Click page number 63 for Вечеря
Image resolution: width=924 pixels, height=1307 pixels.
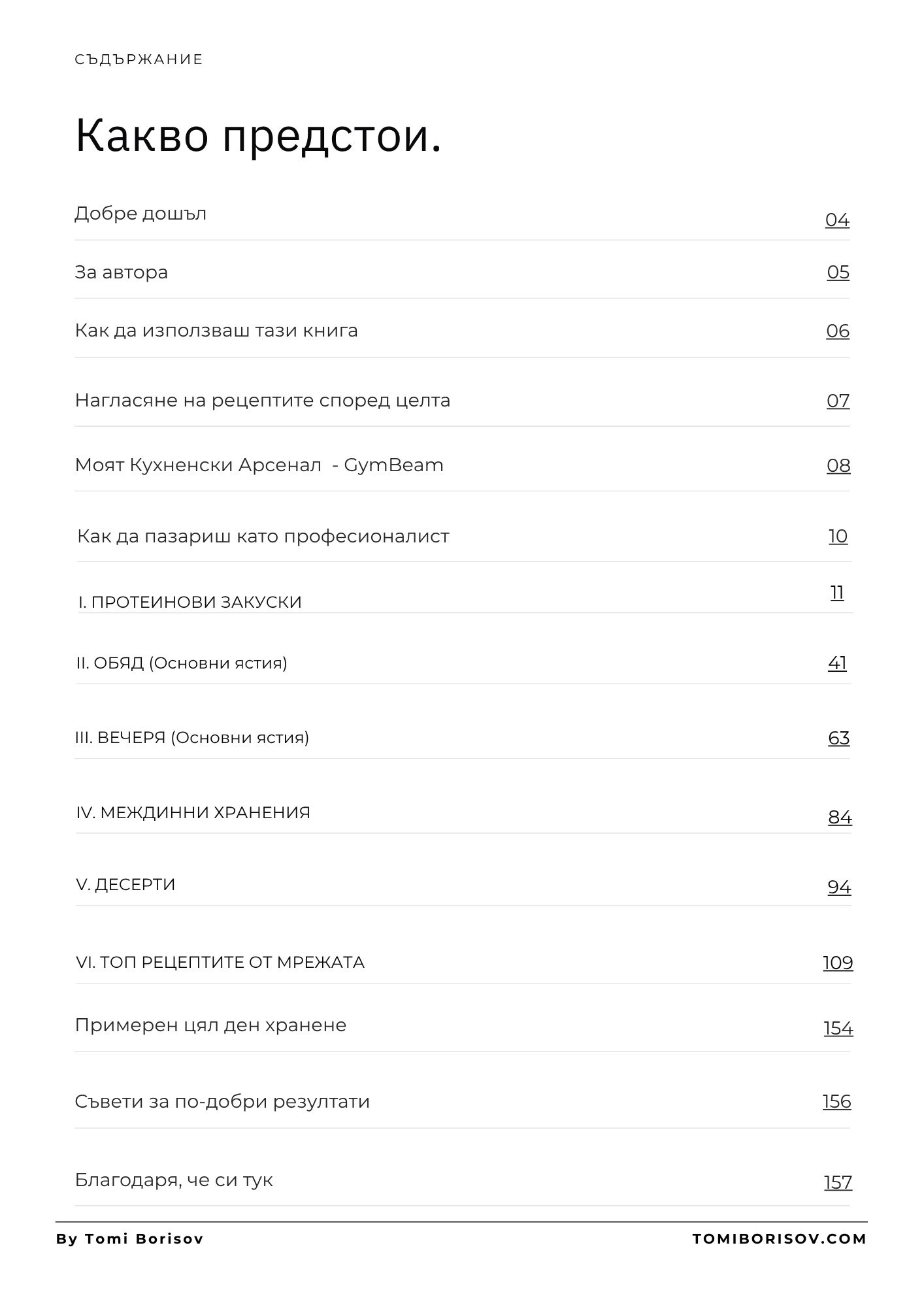coord(839,738)
